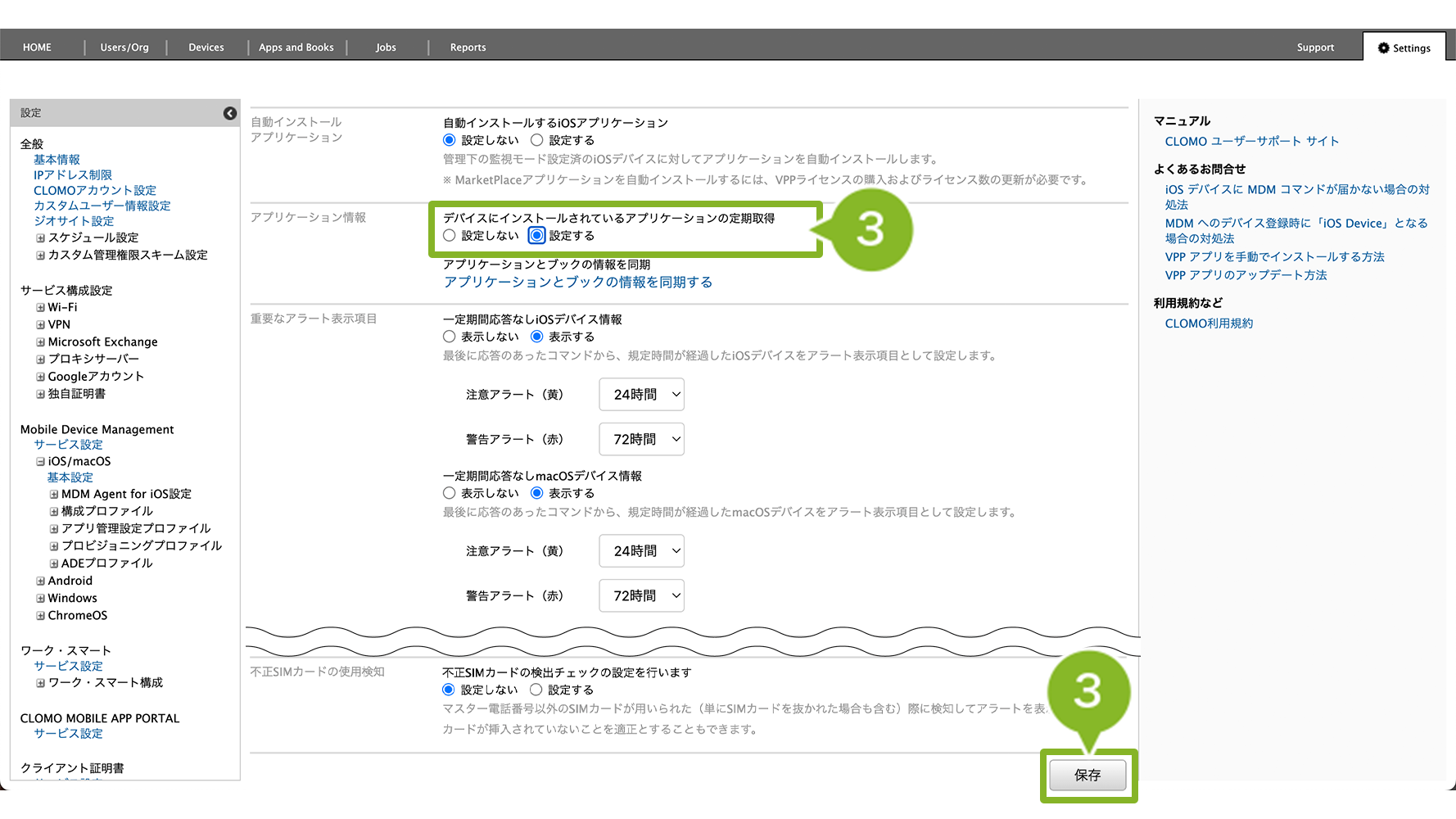The height and width of the screenshot is (819, 1456).
Task: Open macOS 警告アラート（赤） 72時間 dropdown
Action: (641, 595)
